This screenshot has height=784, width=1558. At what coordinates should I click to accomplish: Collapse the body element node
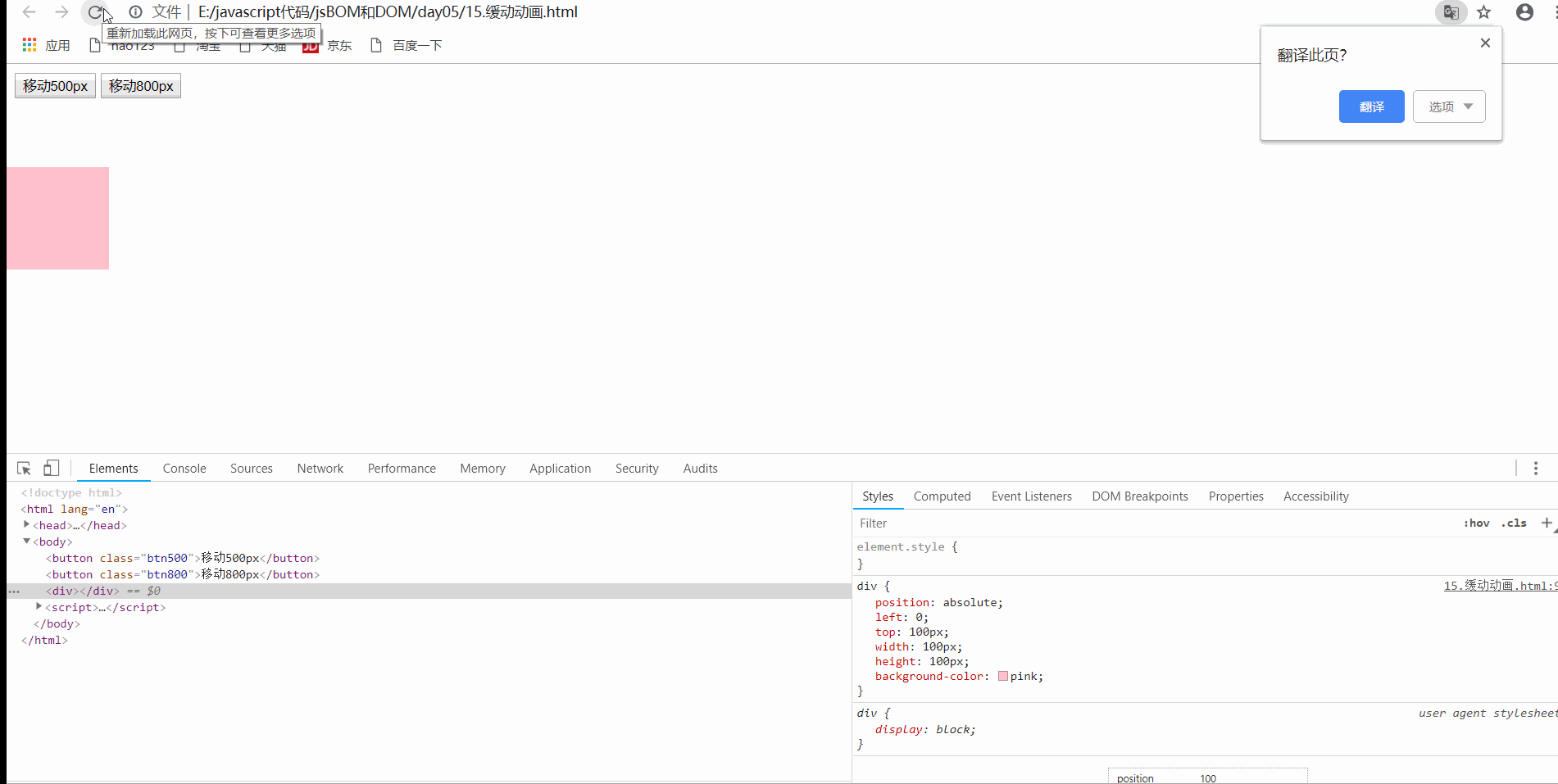tap(26, 541)
